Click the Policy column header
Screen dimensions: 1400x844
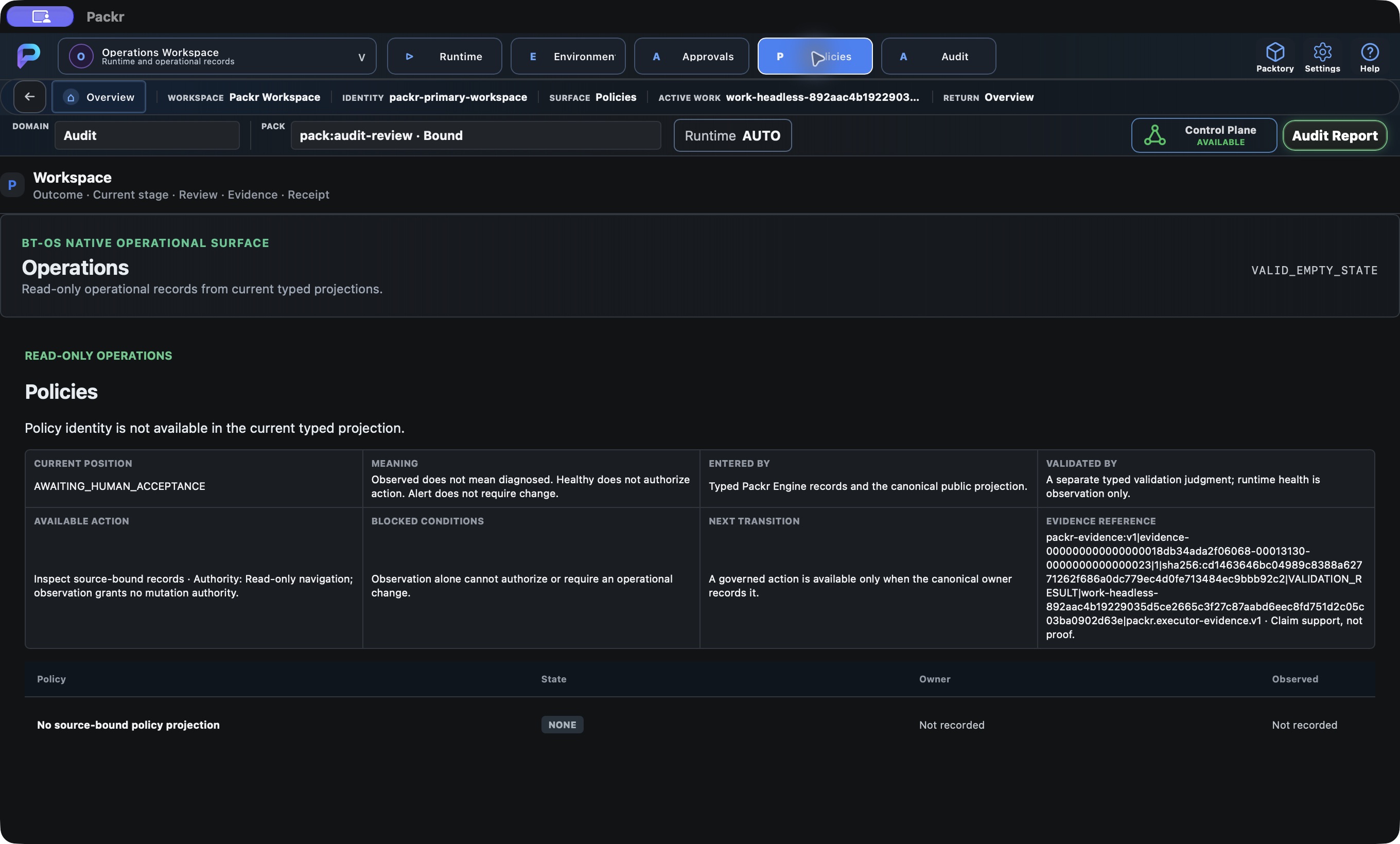[51, 679]
